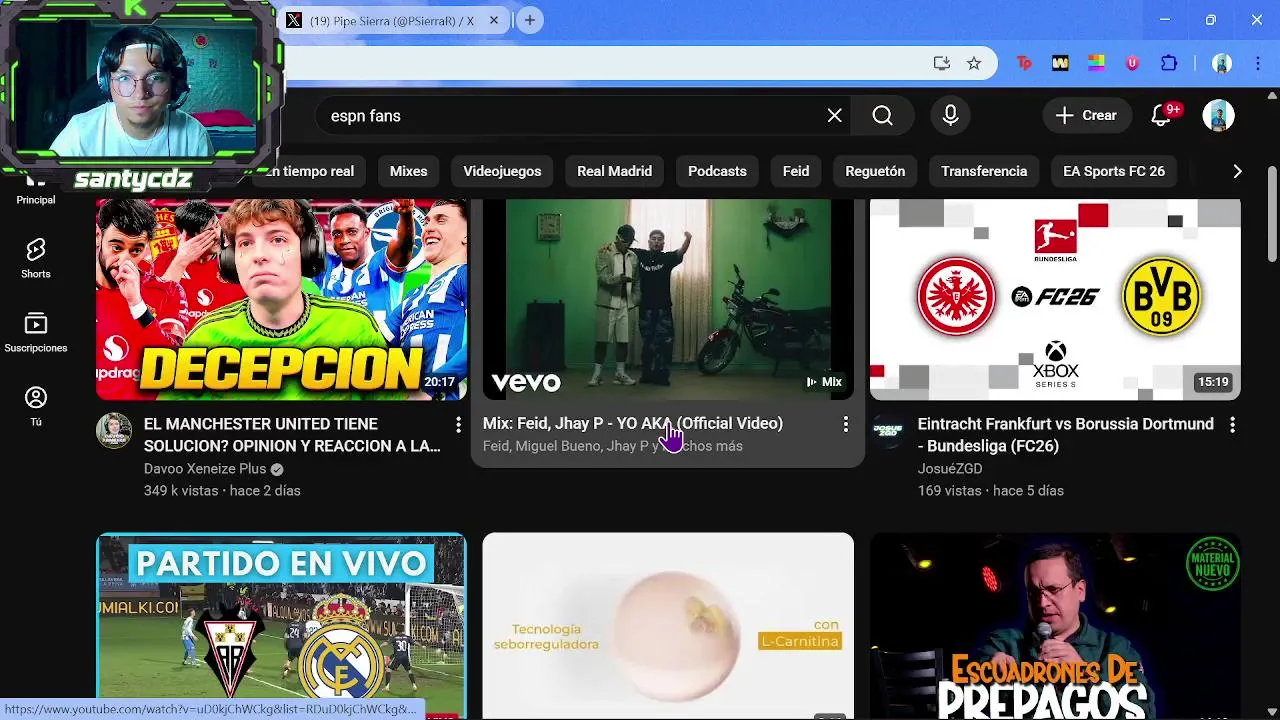Select the Transferencia filter chip
The width and height of the screenshot is (1280, 720).
pyautogui.click(x=984, y=171)
